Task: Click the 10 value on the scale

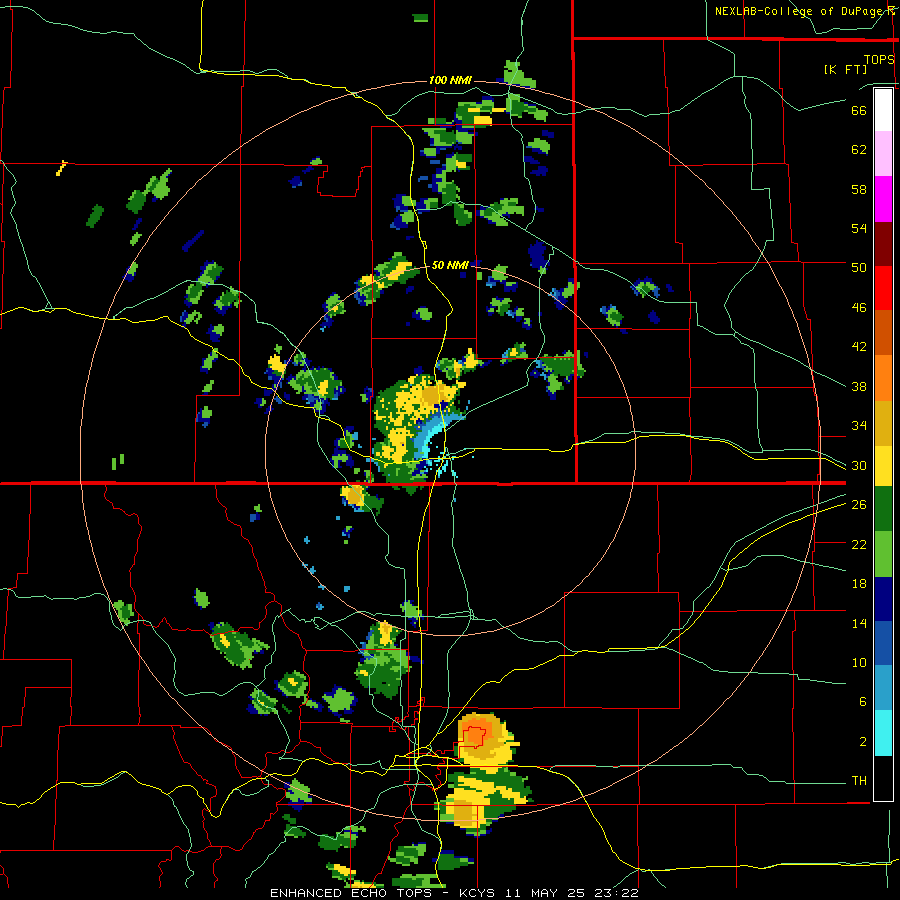Action: pos(859,662)
